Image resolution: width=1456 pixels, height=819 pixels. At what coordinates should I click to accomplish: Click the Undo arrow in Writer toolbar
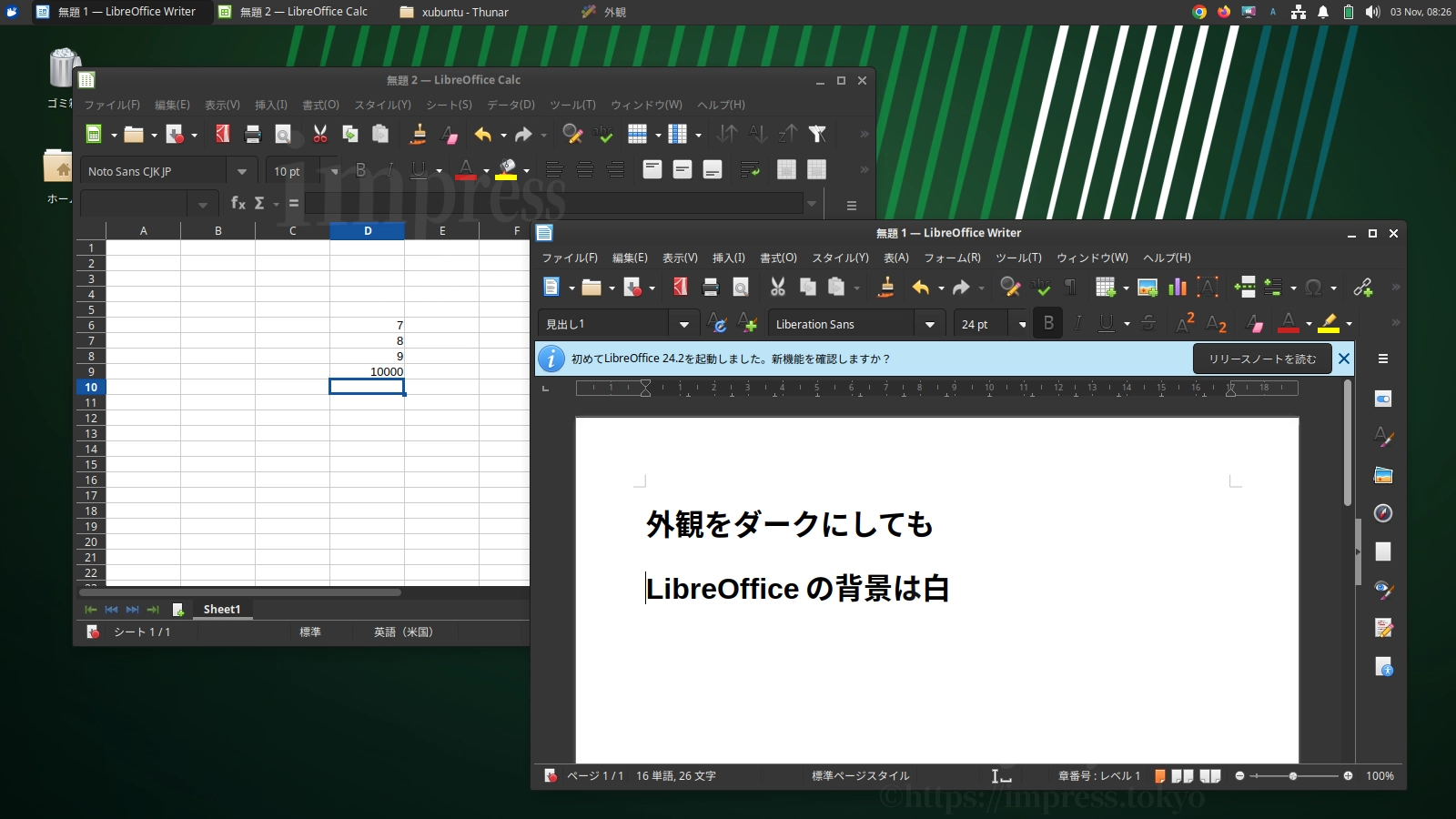(921, 288)
